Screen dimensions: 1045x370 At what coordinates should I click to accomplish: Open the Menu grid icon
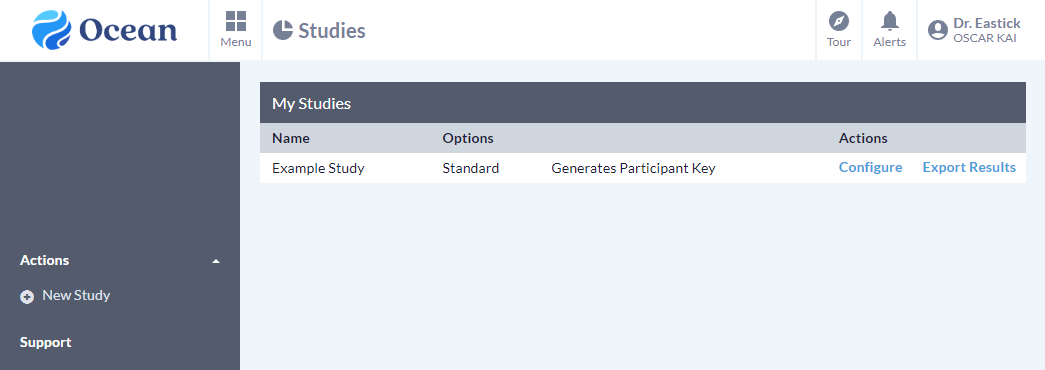coord(236,21)
